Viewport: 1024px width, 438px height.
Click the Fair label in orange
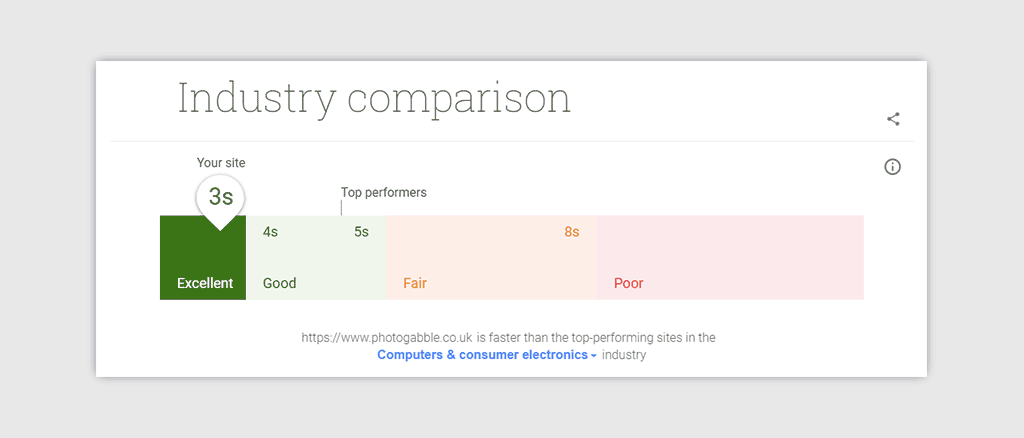(415, 283)
